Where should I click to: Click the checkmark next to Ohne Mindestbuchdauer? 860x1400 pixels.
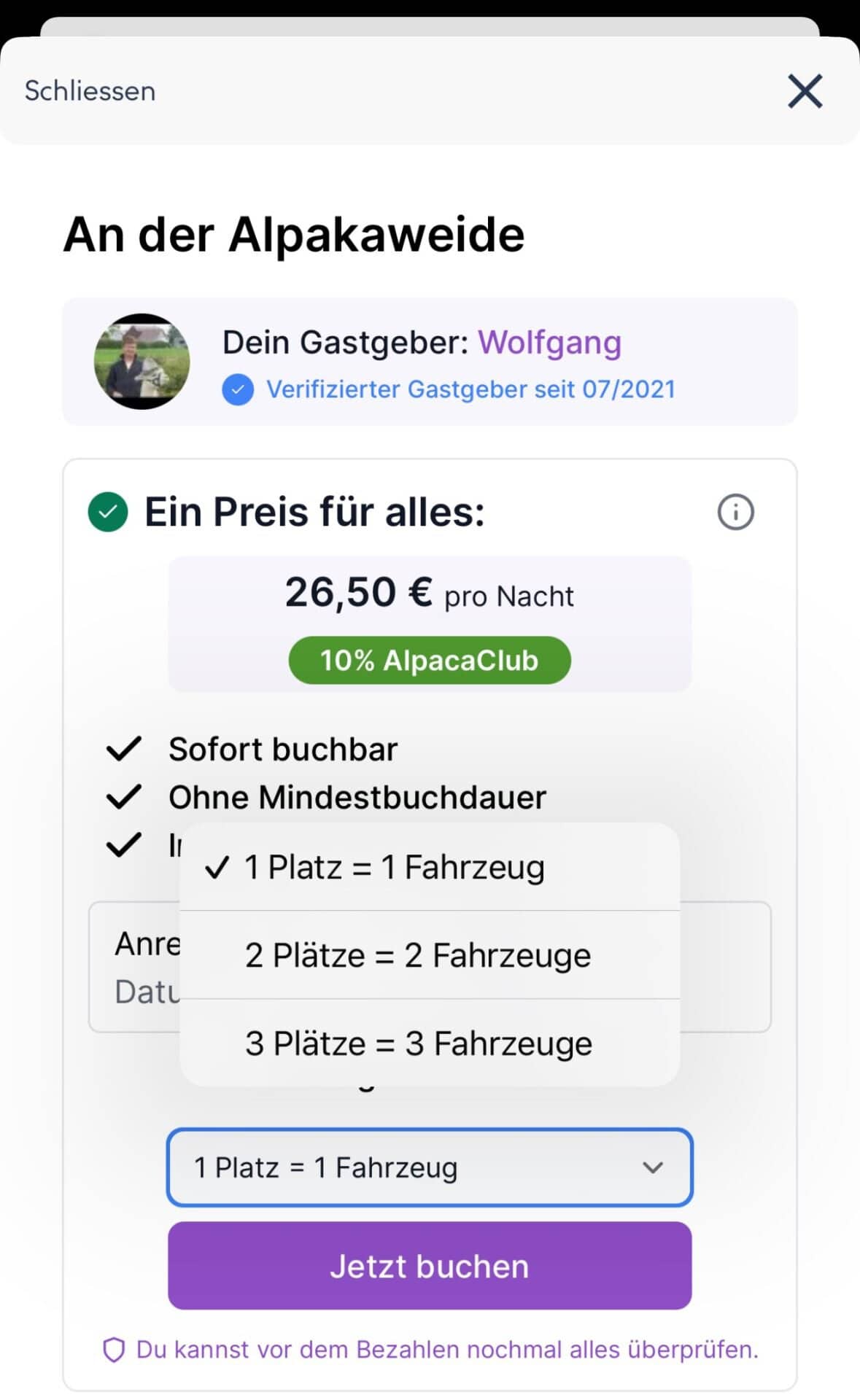coord(124,797)
